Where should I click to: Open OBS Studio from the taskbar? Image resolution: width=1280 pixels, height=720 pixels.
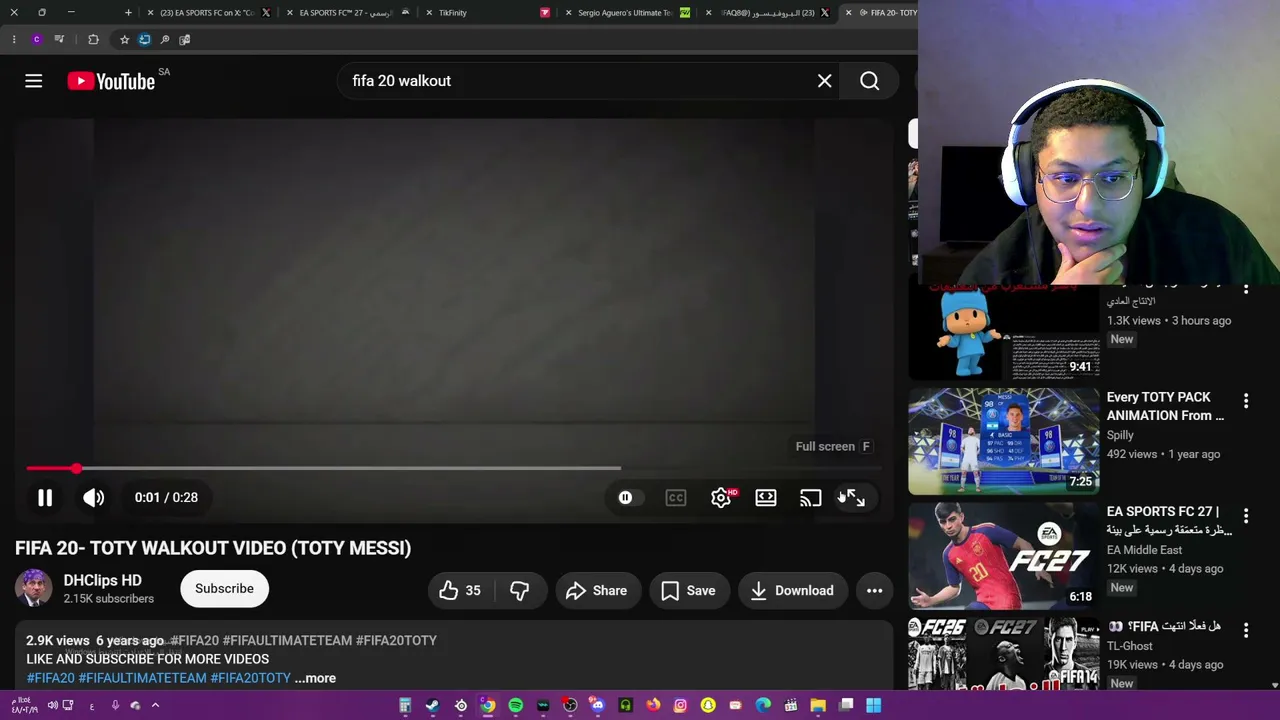[x=570, y=705]
